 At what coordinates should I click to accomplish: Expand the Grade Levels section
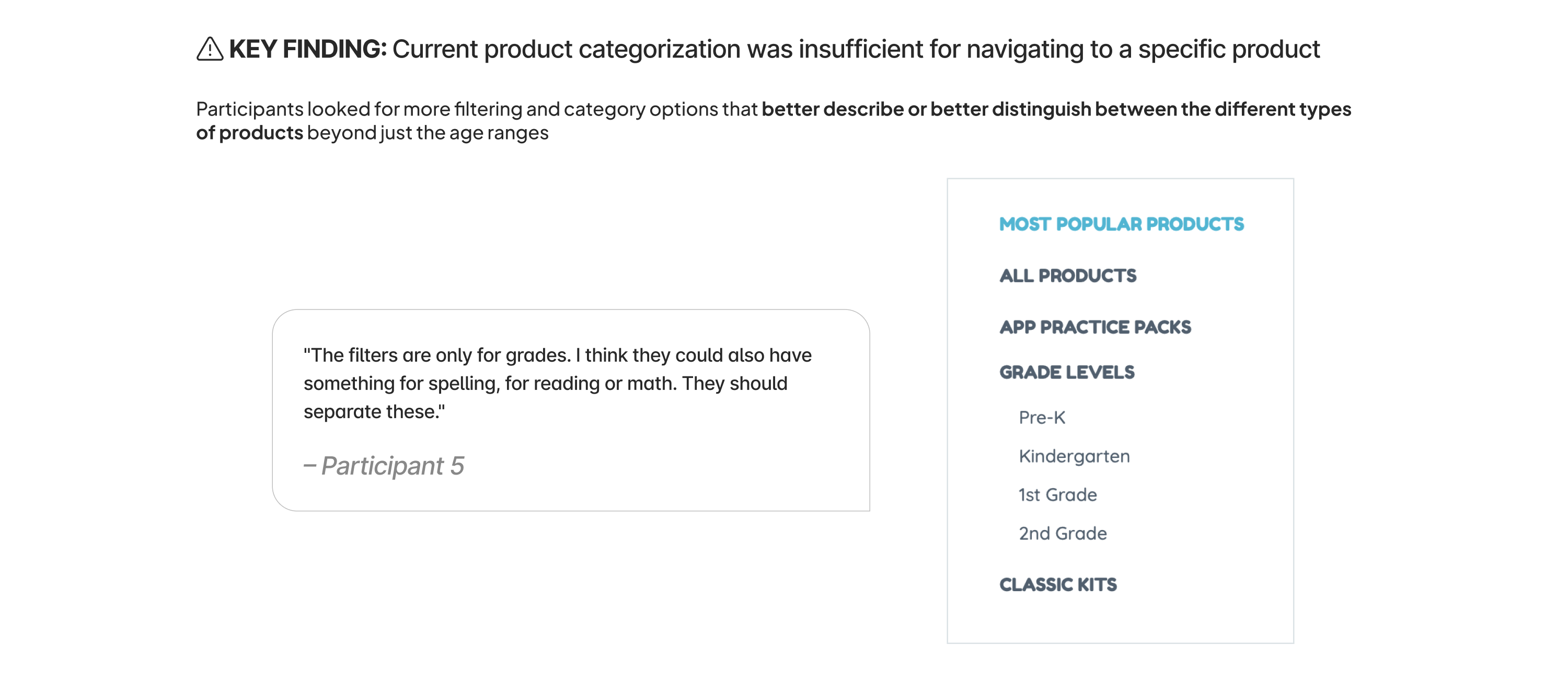(1066, 372)
